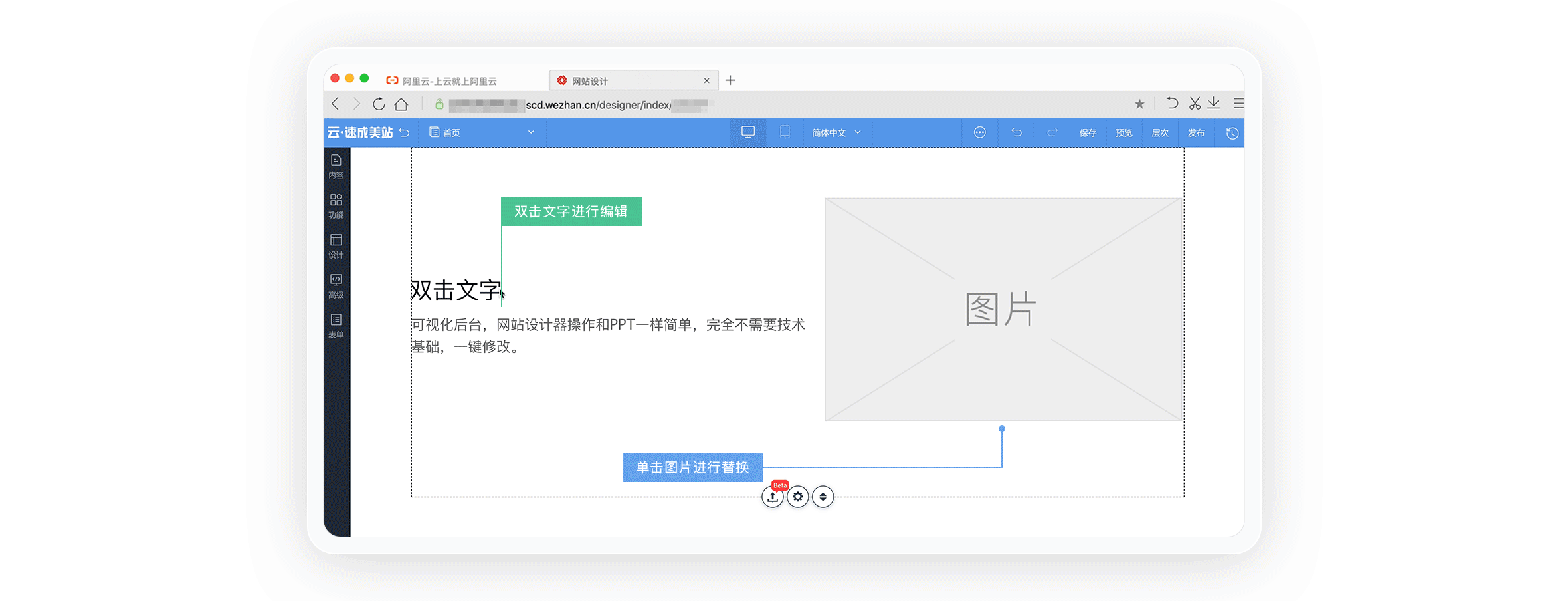Click the comment bubble icon in toolbar
This screenshot has width=1568, height=601.
[979, 132]
